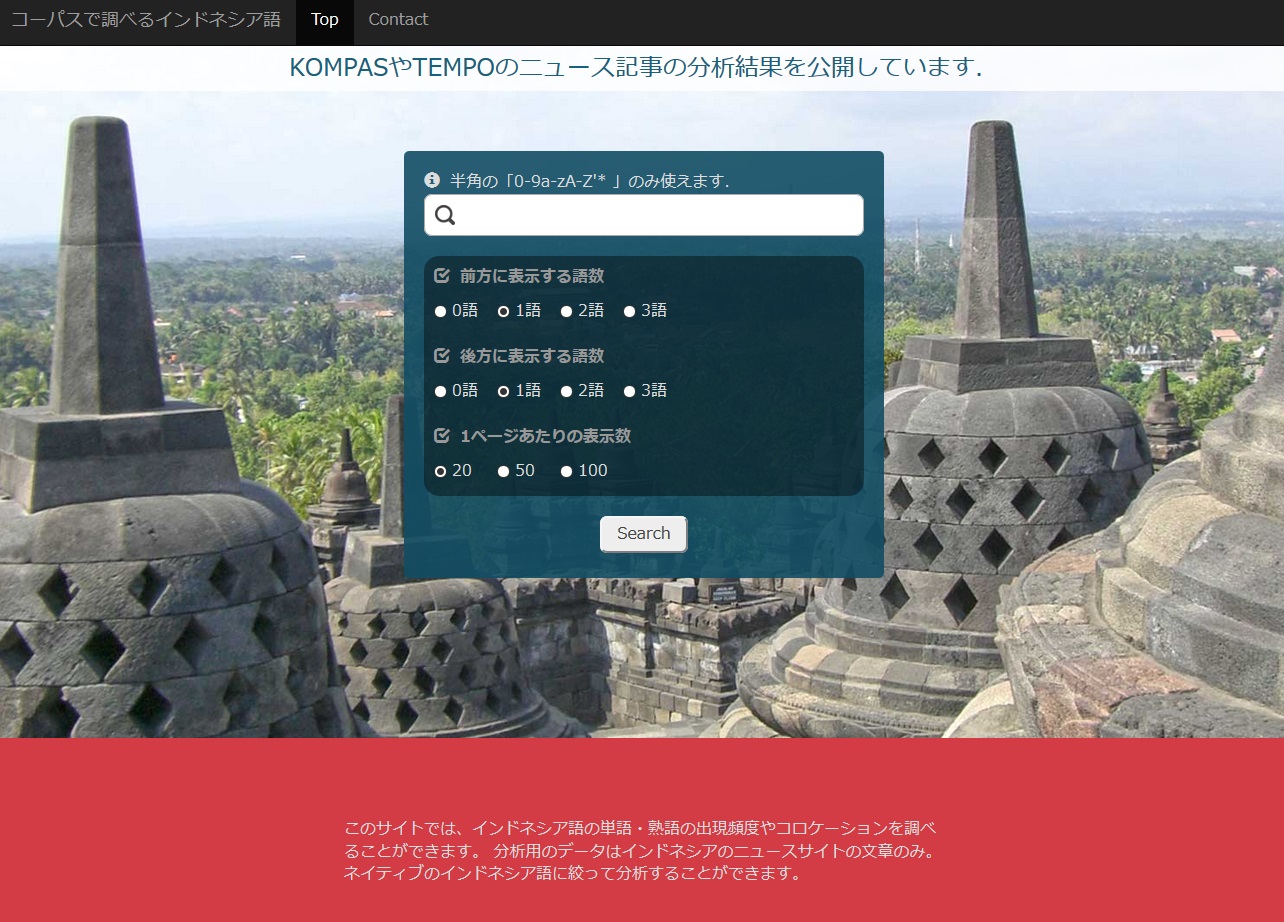Select 2語 under 後方に表示する語数
Image resolution: width=1284 pixels, height=922 pixels.
566,391
